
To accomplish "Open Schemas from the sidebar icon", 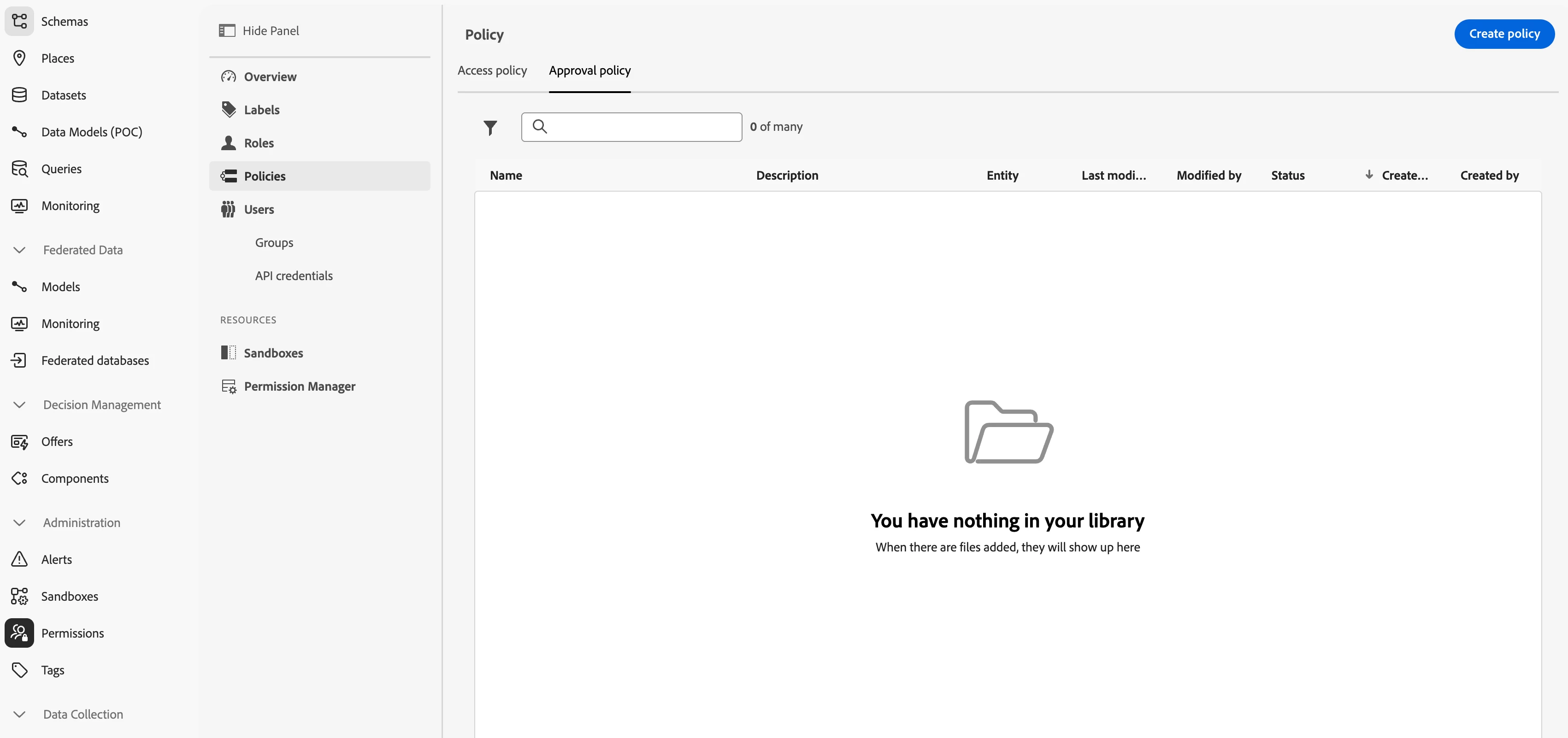I will point(19,21).
